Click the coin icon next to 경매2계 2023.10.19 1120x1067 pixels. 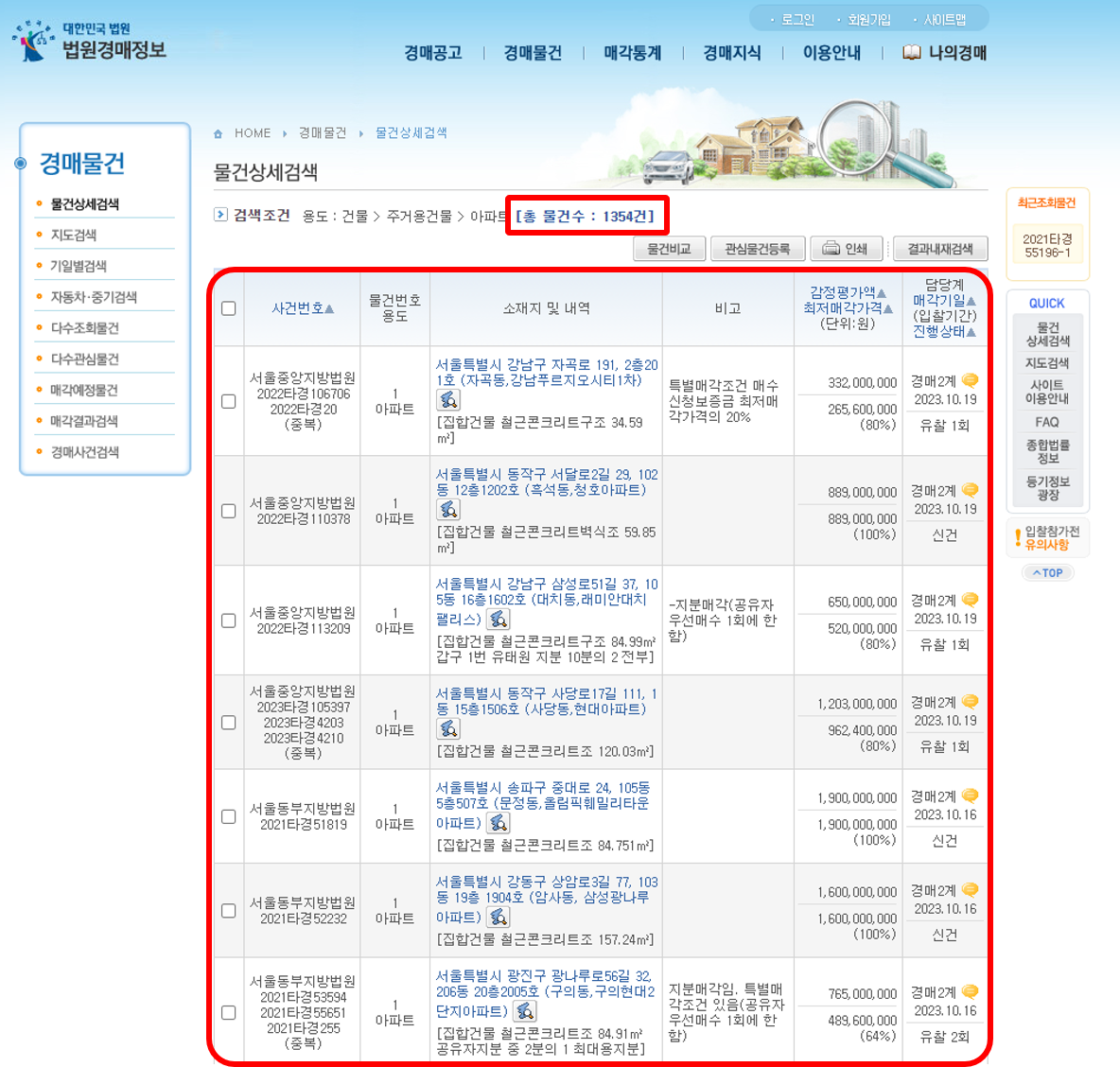tap(971, 379)
